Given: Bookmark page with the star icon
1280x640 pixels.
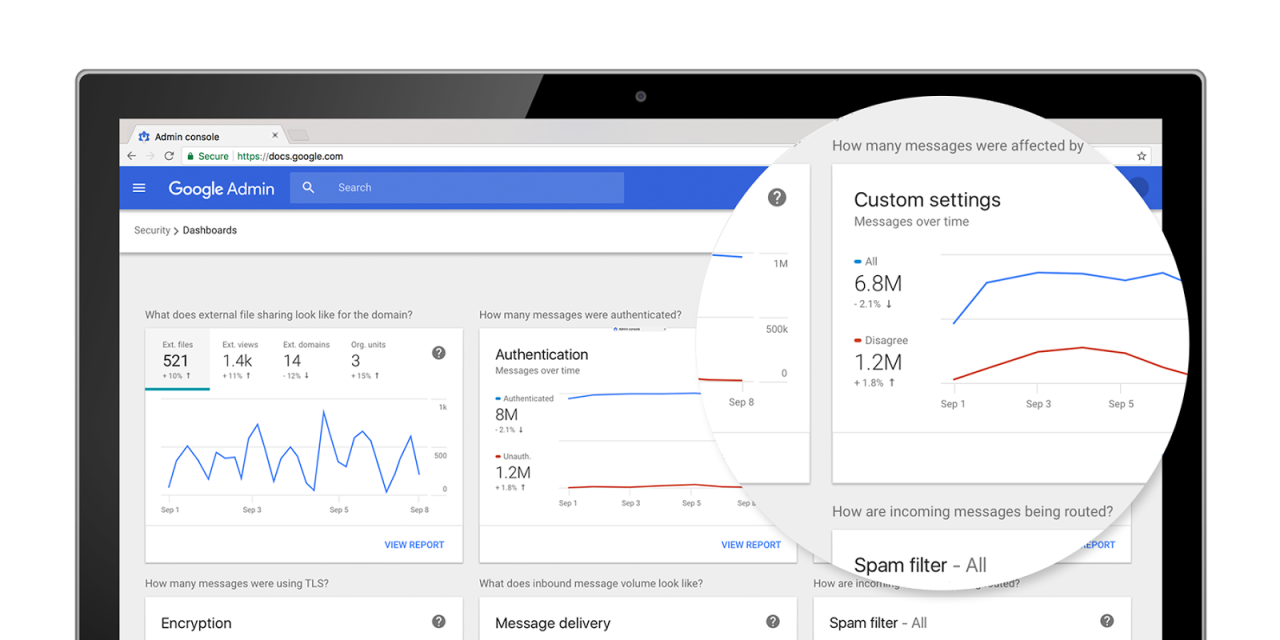Looking at the screenshot, I should point(1141,156).
